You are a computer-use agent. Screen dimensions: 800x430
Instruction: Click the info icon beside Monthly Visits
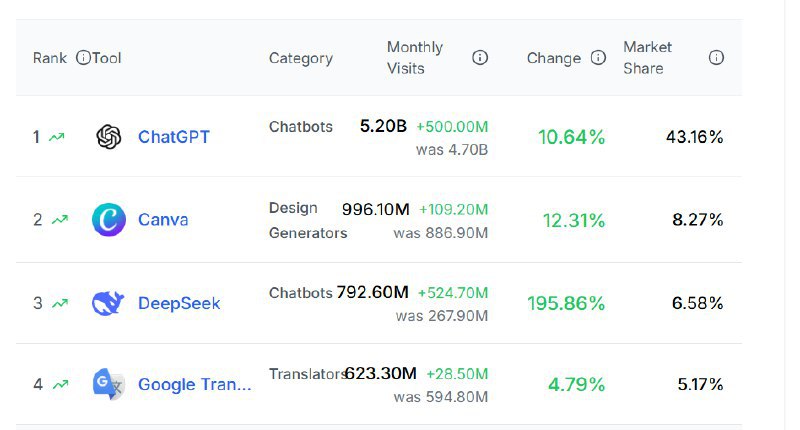tap(480, 58)
